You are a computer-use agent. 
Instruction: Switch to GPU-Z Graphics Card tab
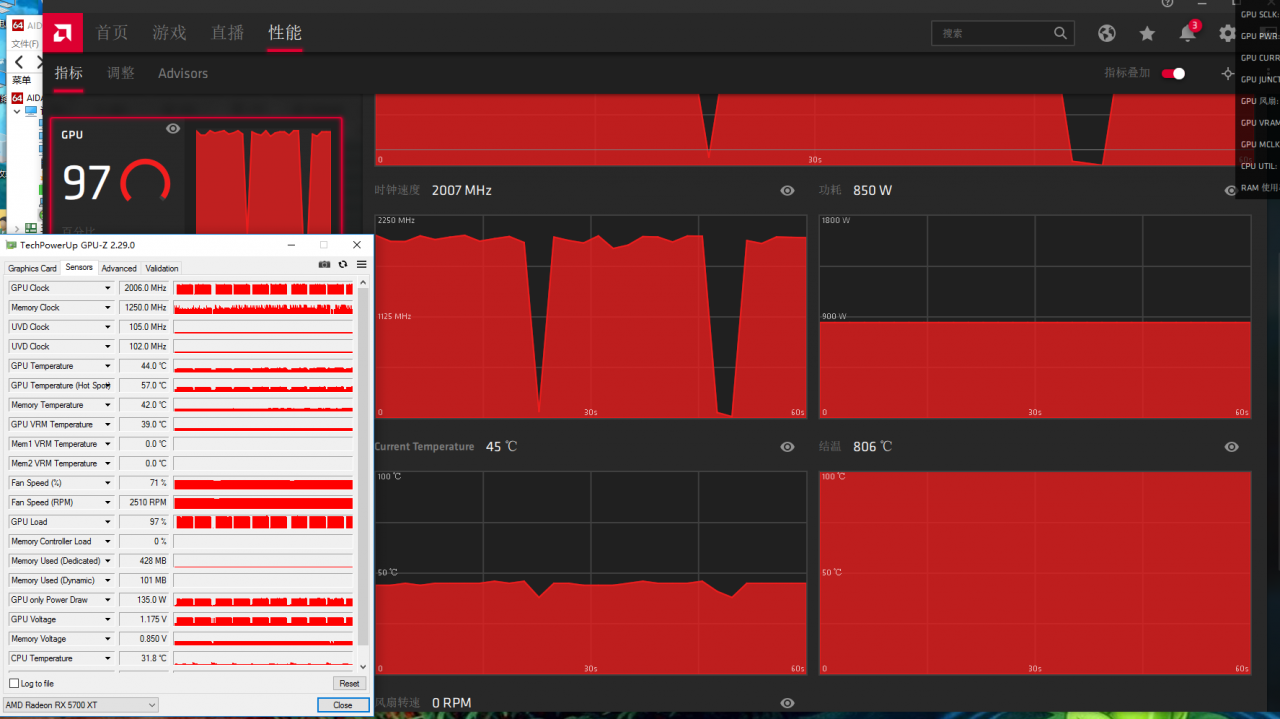point(32,268)
